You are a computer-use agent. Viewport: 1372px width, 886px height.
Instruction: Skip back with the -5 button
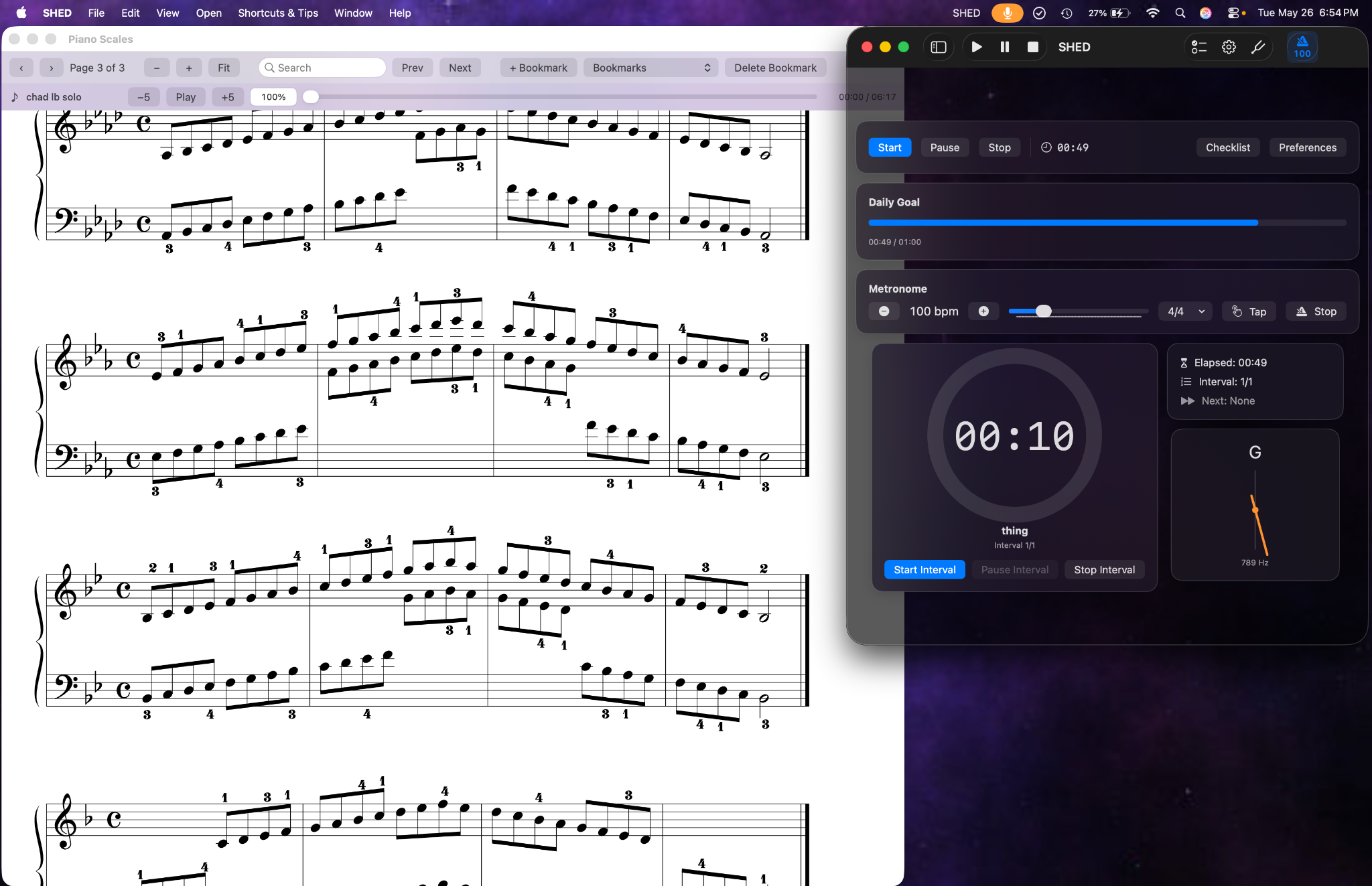[x=144, y=97]
